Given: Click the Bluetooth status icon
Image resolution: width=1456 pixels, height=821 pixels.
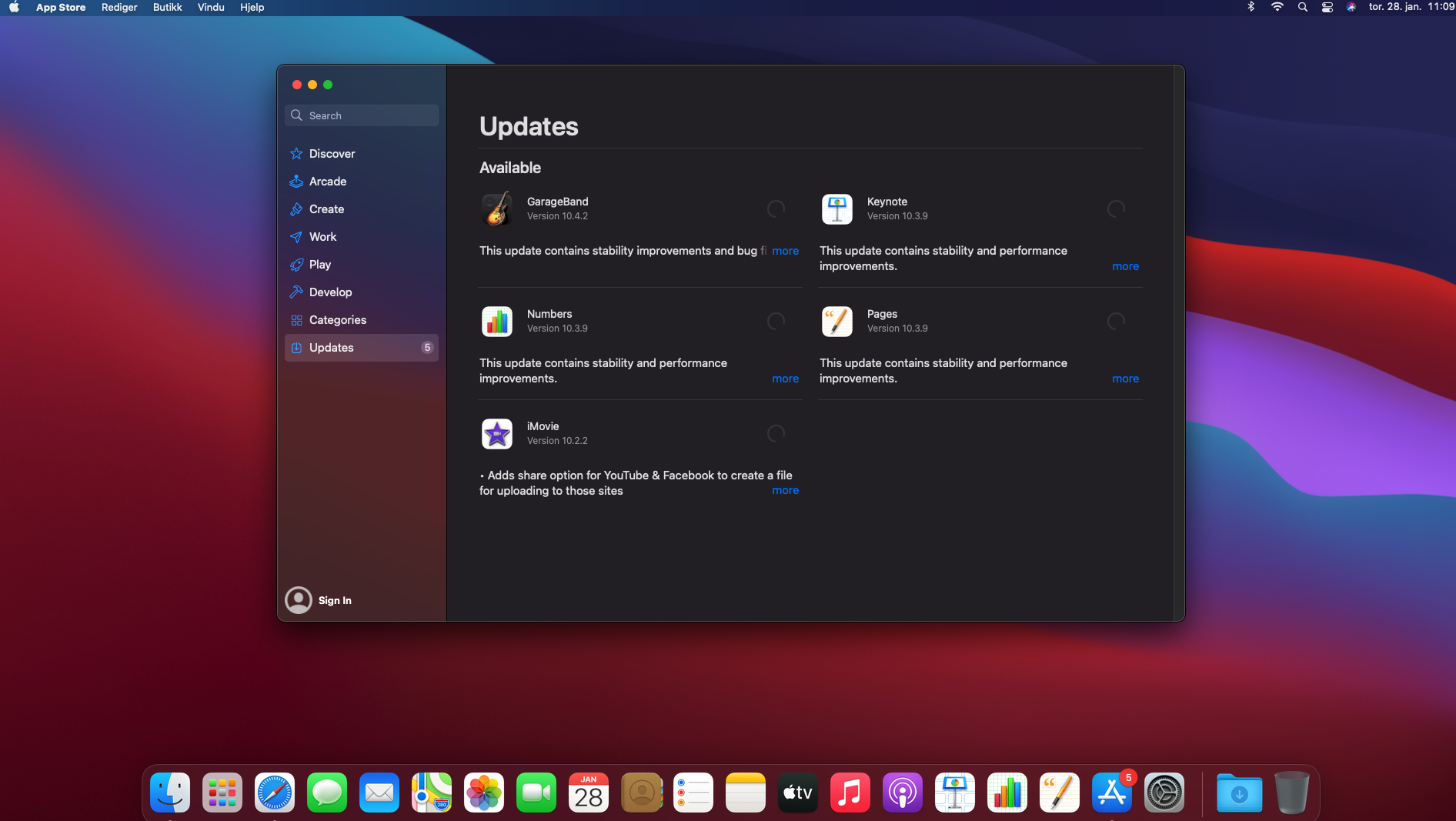Looking at the screenshot, I should (x=1251, y=7).
